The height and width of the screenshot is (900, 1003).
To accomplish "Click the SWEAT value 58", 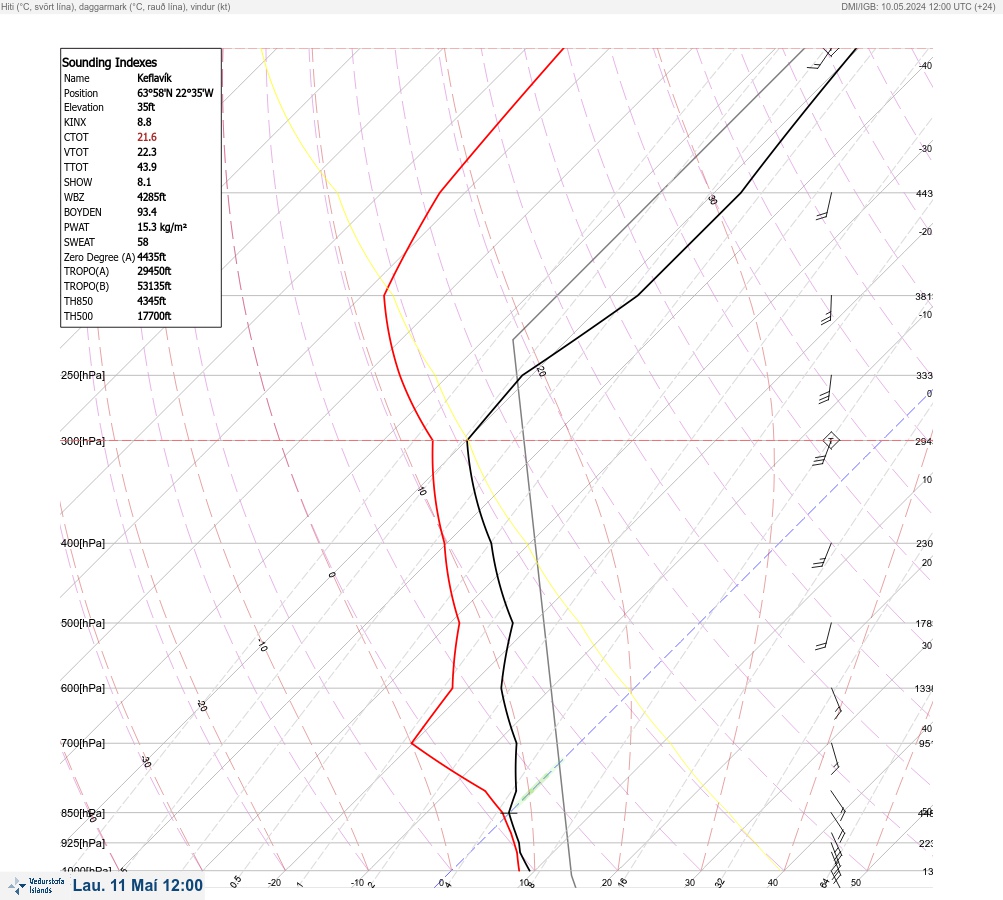I will [x=143, y=242].
